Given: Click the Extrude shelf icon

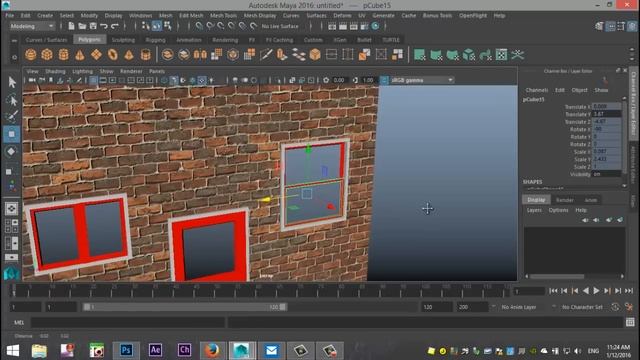Looking at the screenshot, I should (282, 54).
